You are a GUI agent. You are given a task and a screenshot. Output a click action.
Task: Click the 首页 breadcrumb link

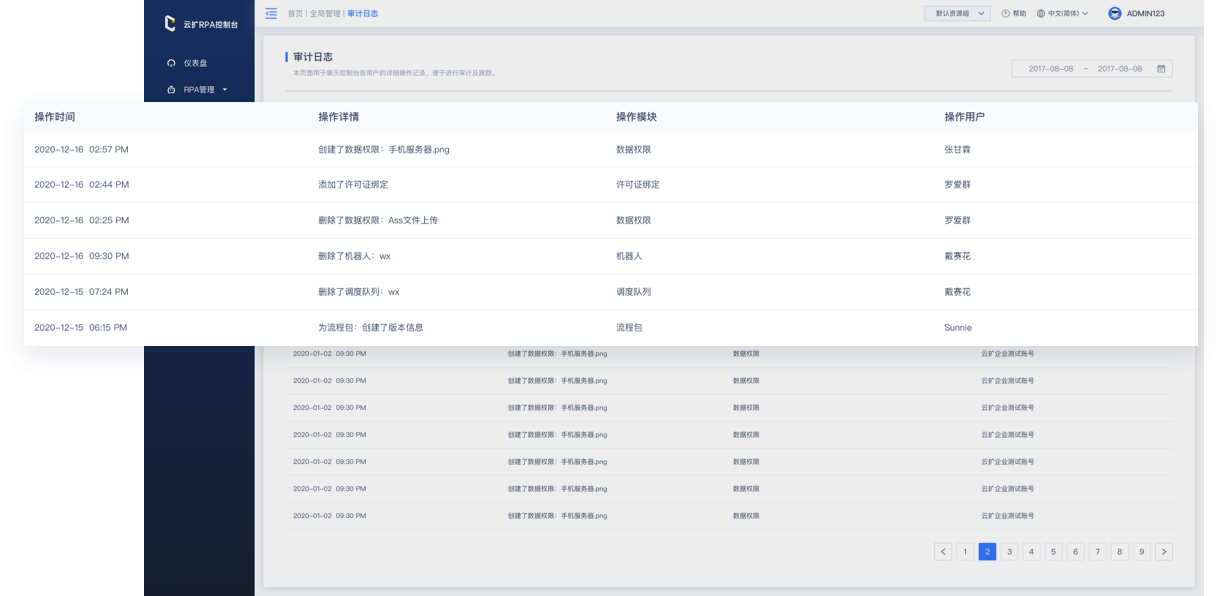point(295,14)
